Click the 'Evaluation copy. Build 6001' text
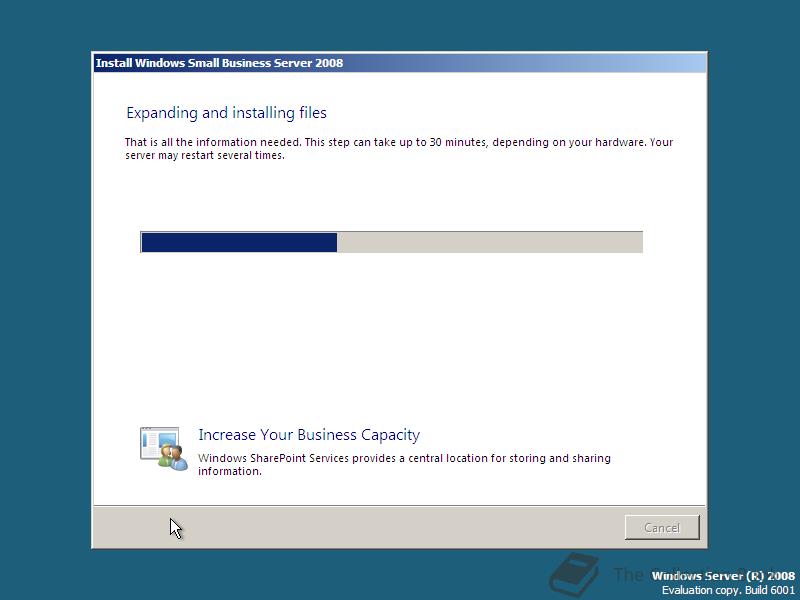 pyautogui.click(x=728, y=590)
